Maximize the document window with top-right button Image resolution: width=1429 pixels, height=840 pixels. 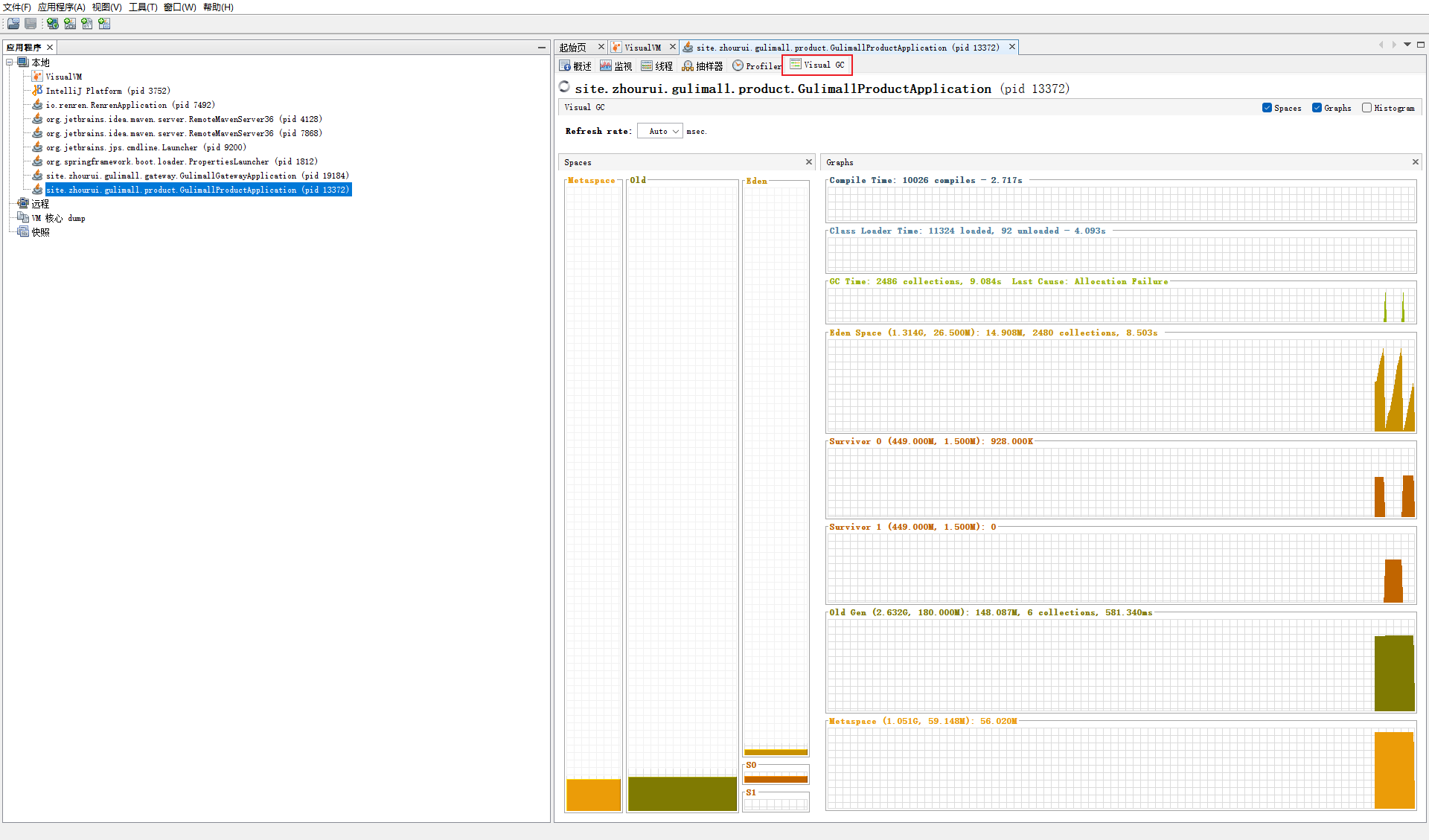coord(1421,45)
